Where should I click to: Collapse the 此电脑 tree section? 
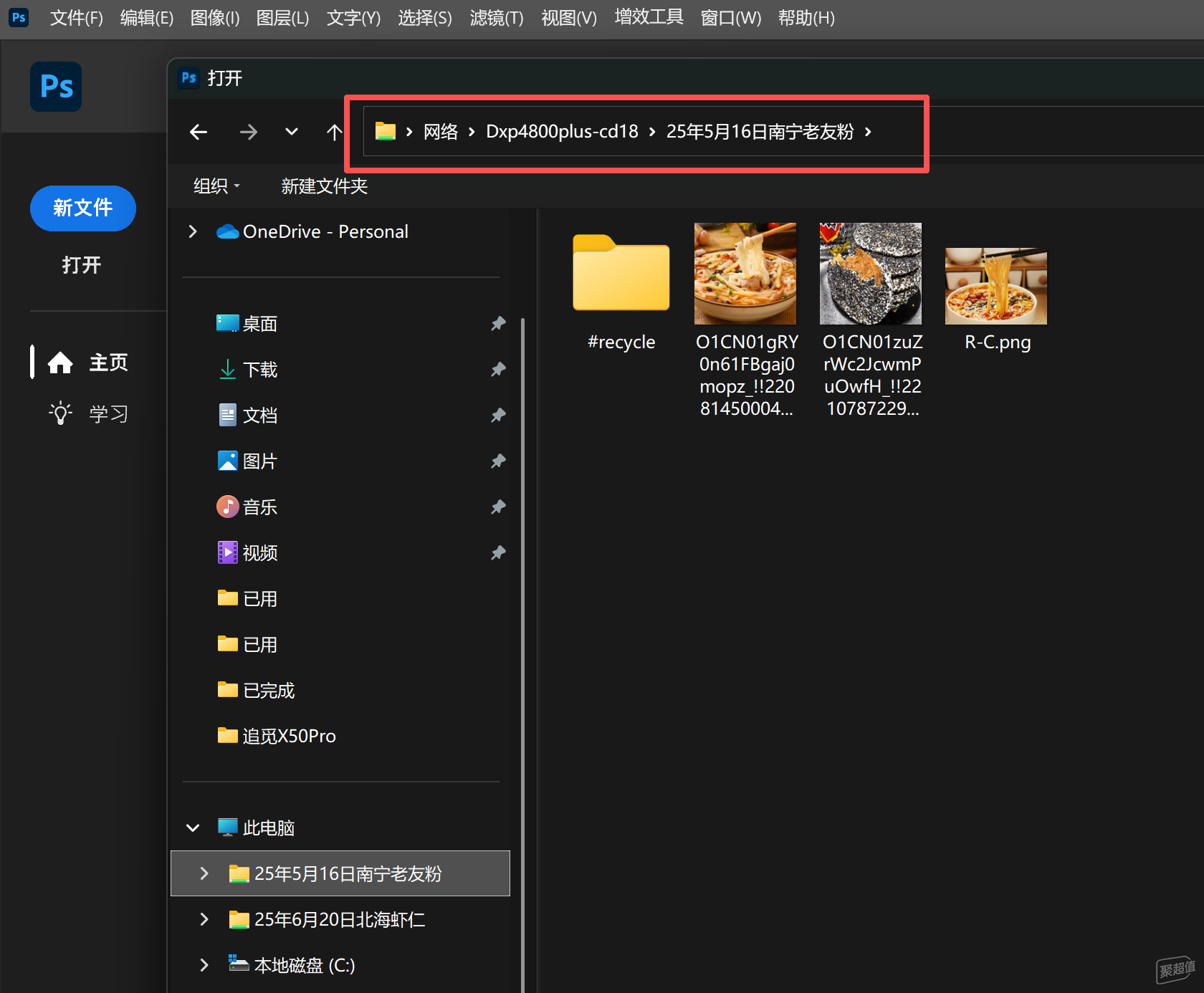[x=193, y=828]
